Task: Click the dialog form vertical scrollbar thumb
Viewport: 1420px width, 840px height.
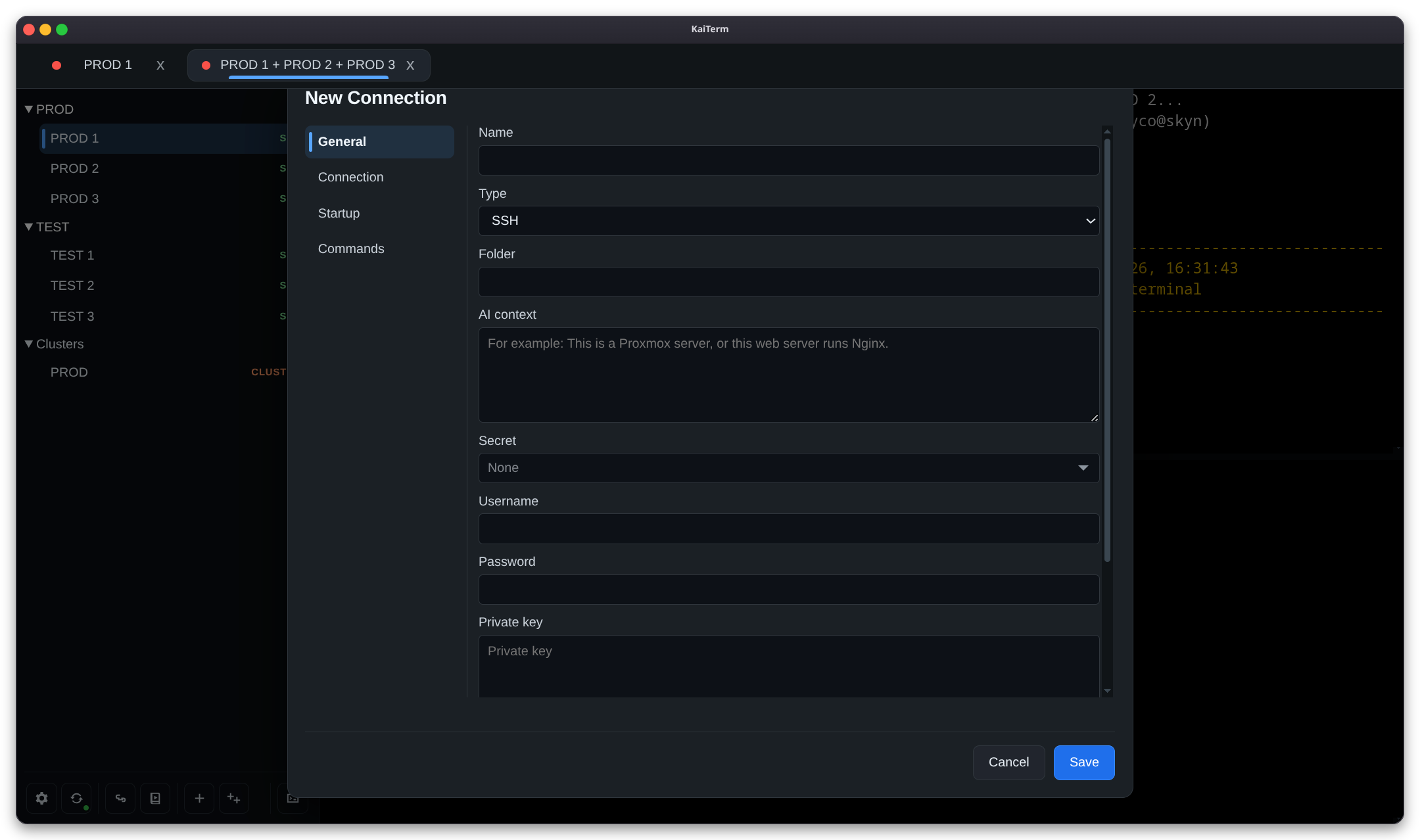Action: click(x=1107, y=350)
